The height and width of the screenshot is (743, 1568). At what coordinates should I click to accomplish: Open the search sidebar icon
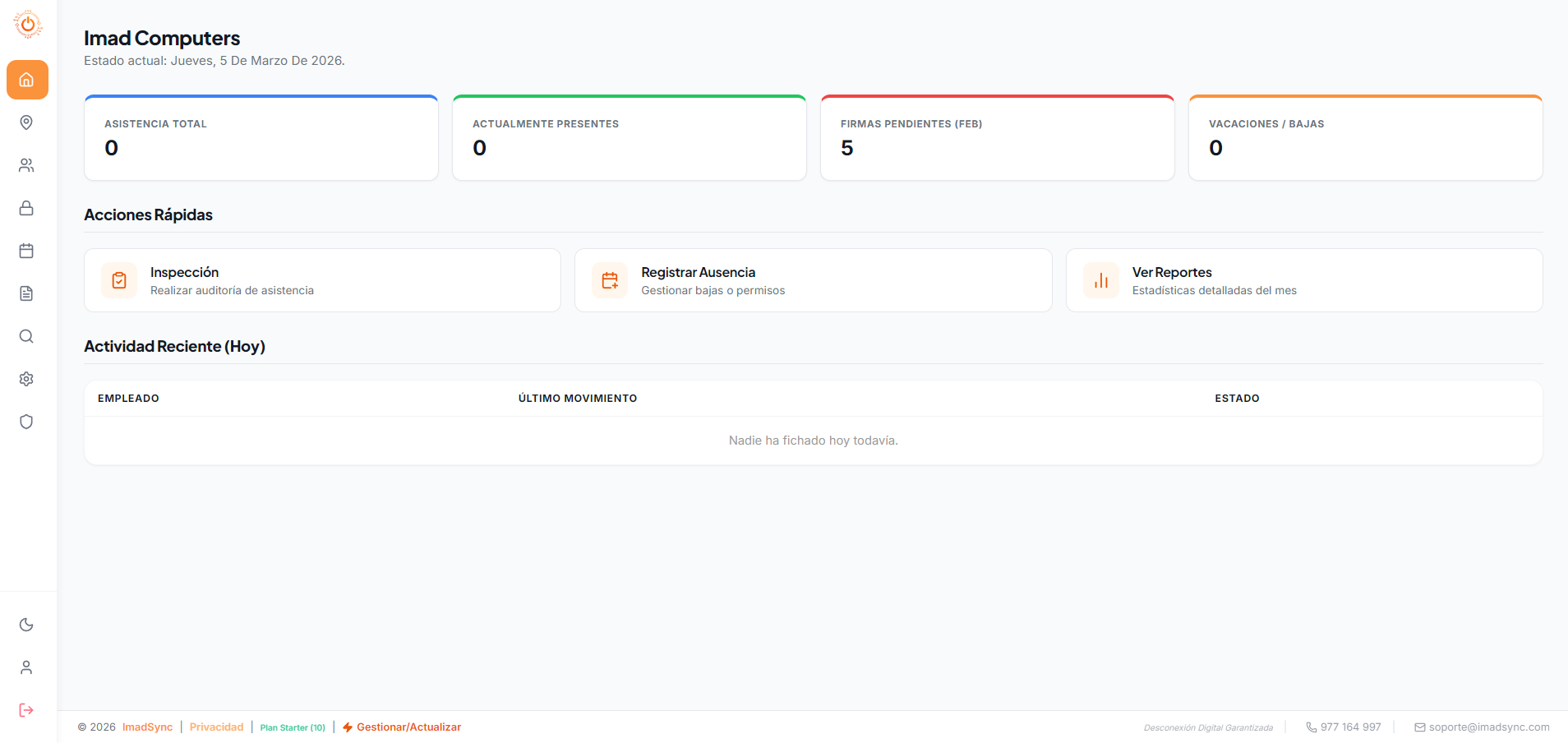(26, 336)
